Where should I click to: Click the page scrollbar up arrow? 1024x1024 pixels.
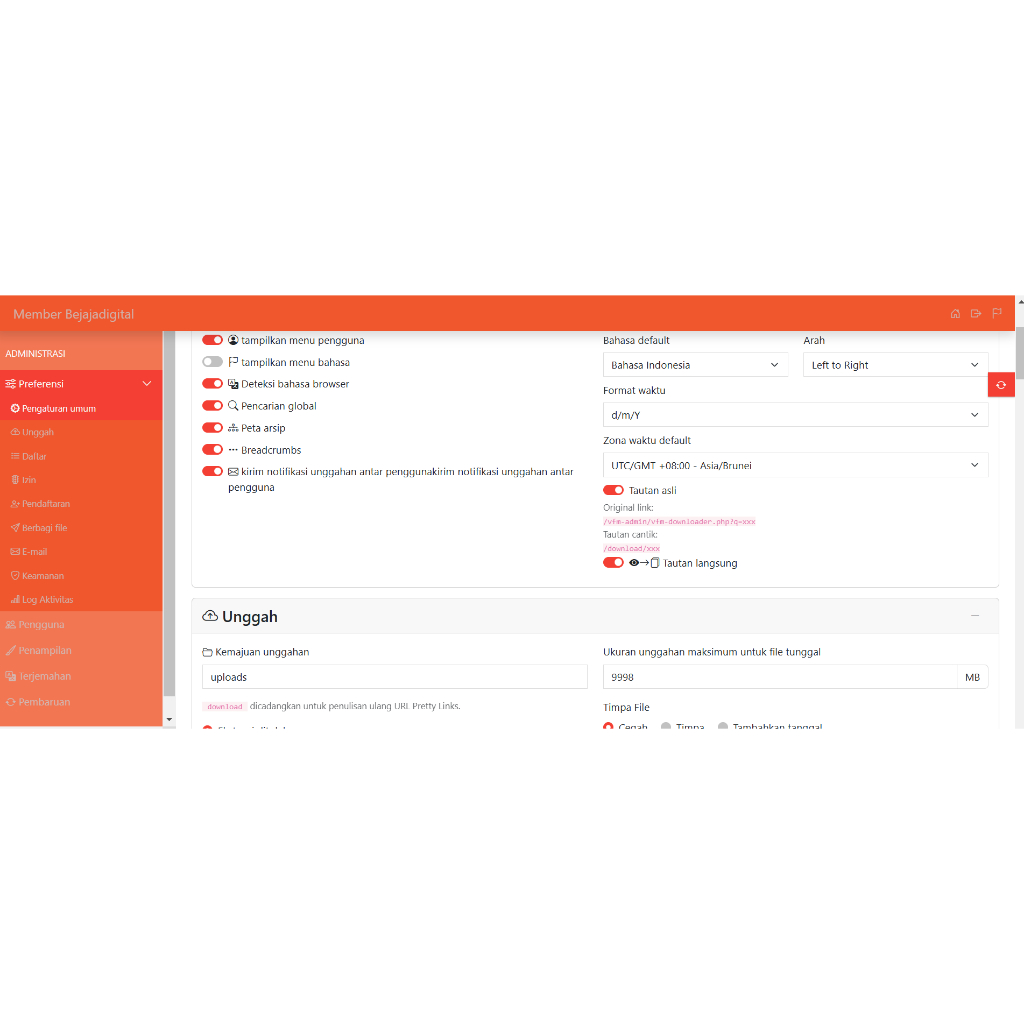click(x=1019, y=302)
